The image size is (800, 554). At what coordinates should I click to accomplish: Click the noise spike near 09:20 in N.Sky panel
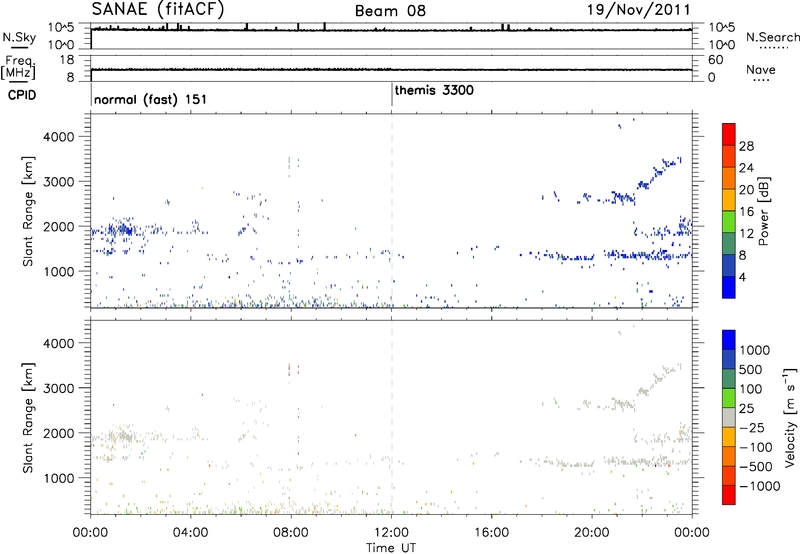pos(324,27)
